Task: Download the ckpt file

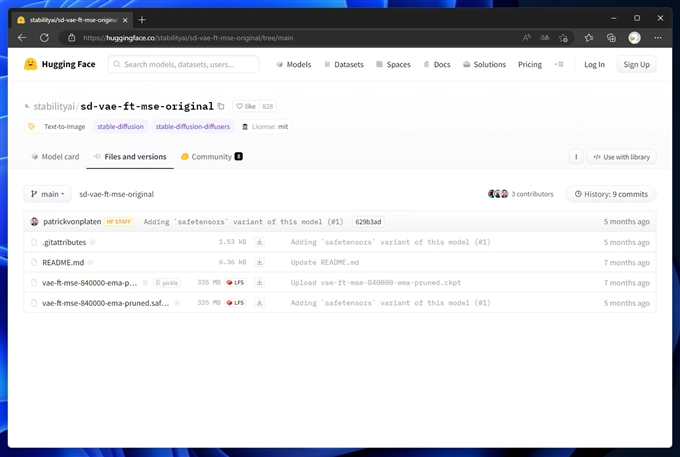Action: pyautogui.click(x=259, y=282)
